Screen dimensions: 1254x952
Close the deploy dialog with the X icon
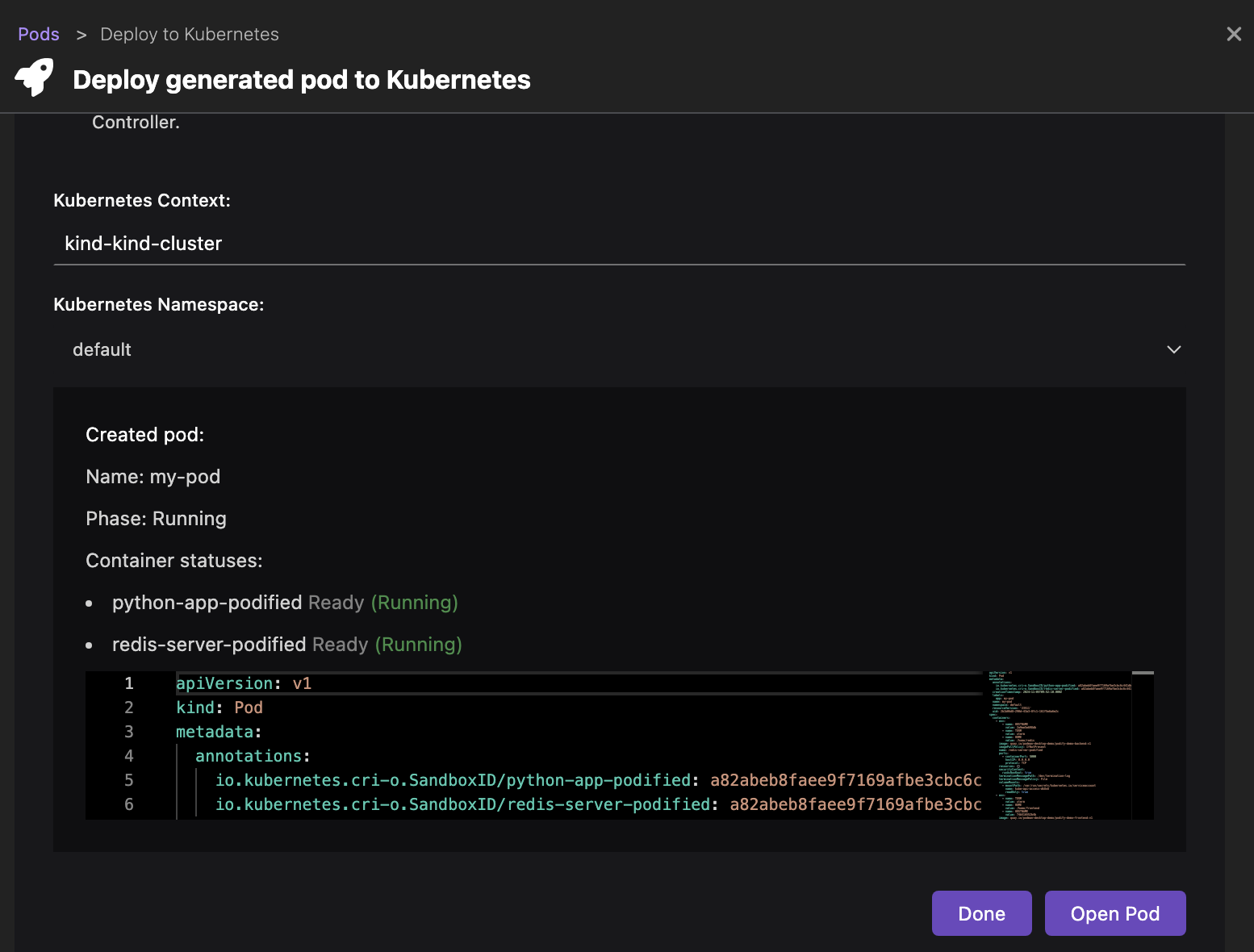(x=1233, y=34)
